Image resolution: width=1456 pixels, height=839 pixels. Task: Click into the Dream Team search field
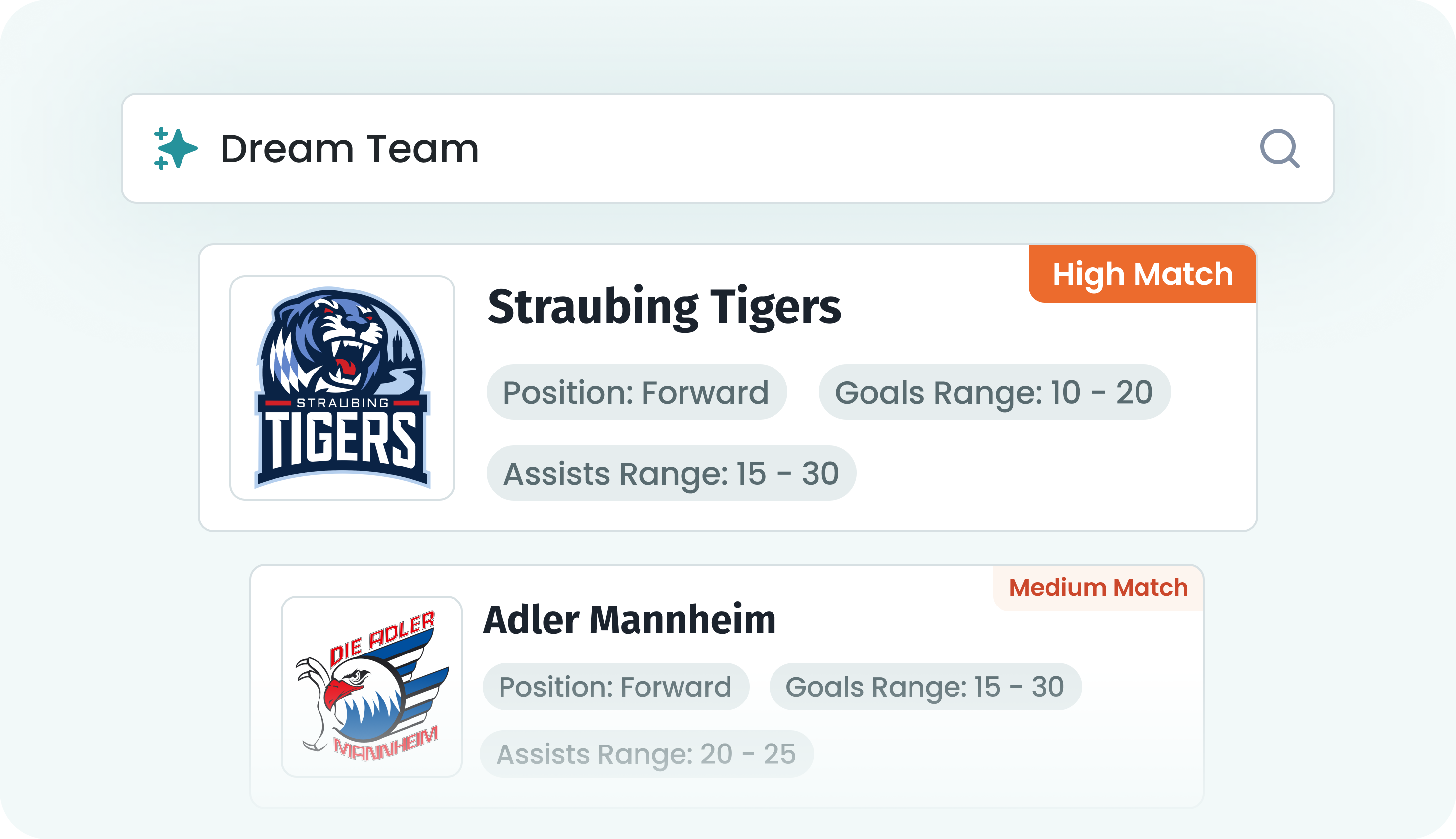728,149
